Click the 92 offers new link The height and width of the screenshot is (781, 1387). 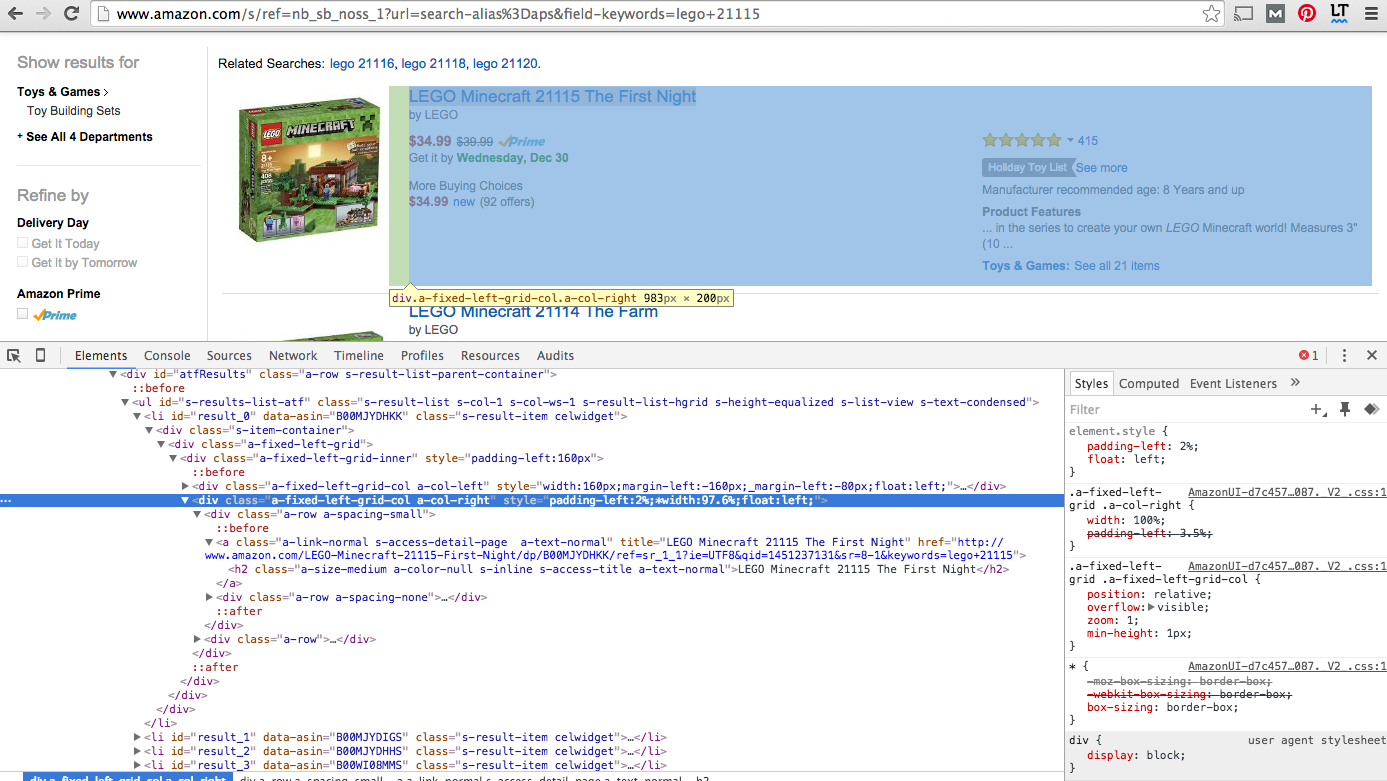coord(464,202)
